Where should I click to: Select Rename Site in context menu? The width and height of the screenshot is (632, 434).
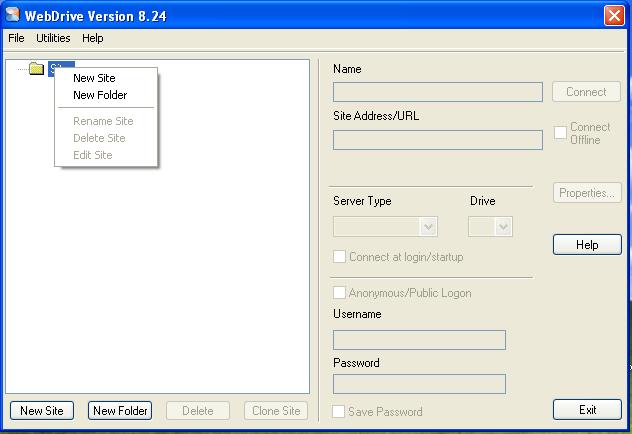[103, 121]
